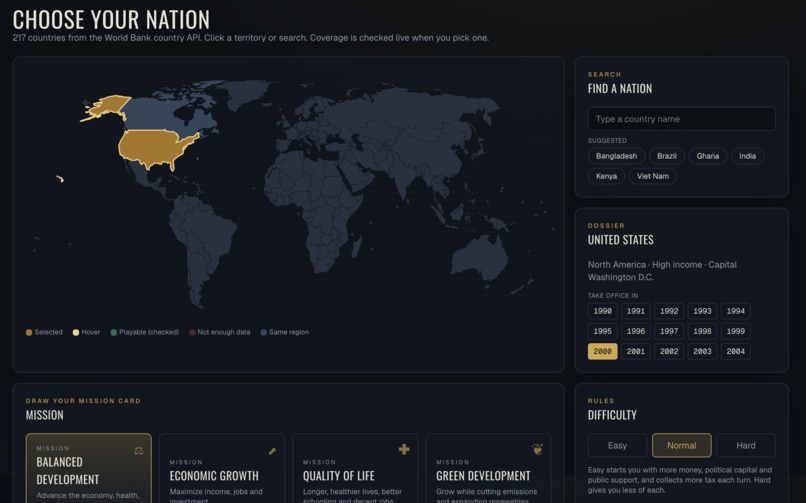Viewport: 806px width, 503px height.
Task: Click the 'SUGGESTED' label
Action: pos(607,140)
